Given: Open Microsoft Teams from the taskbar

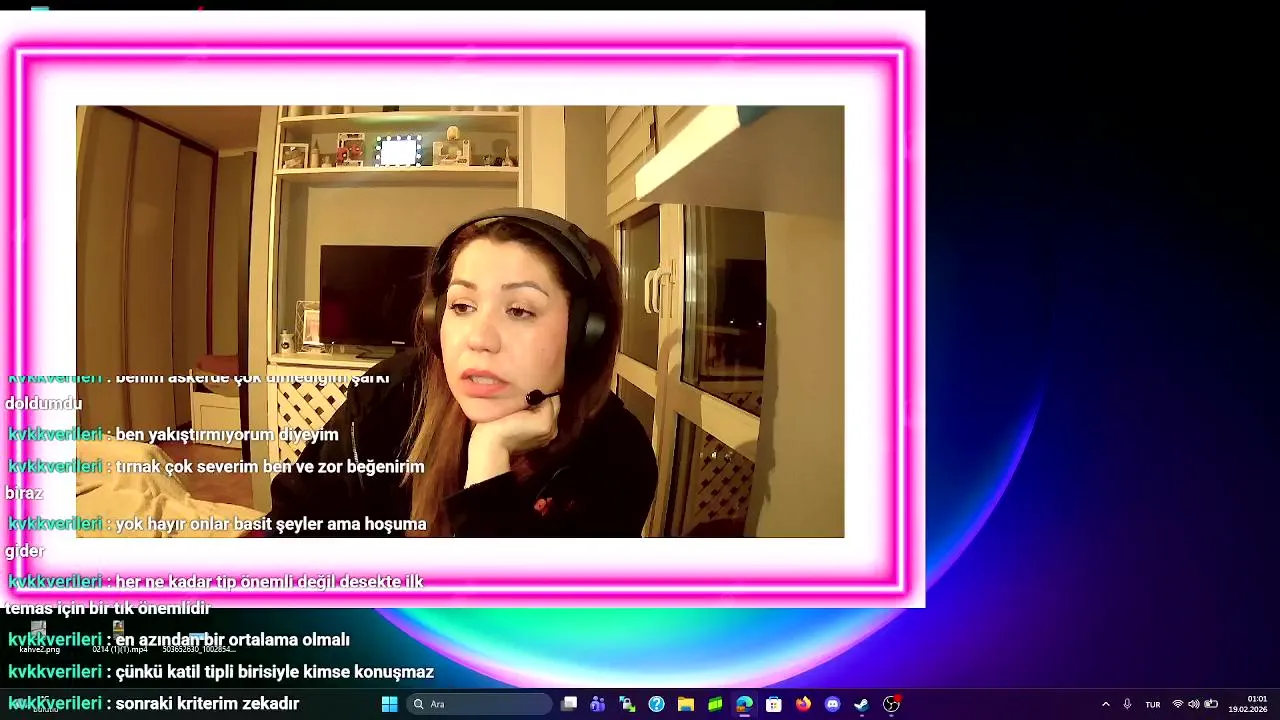Looking at the screenshot, I should pos(598,704).
